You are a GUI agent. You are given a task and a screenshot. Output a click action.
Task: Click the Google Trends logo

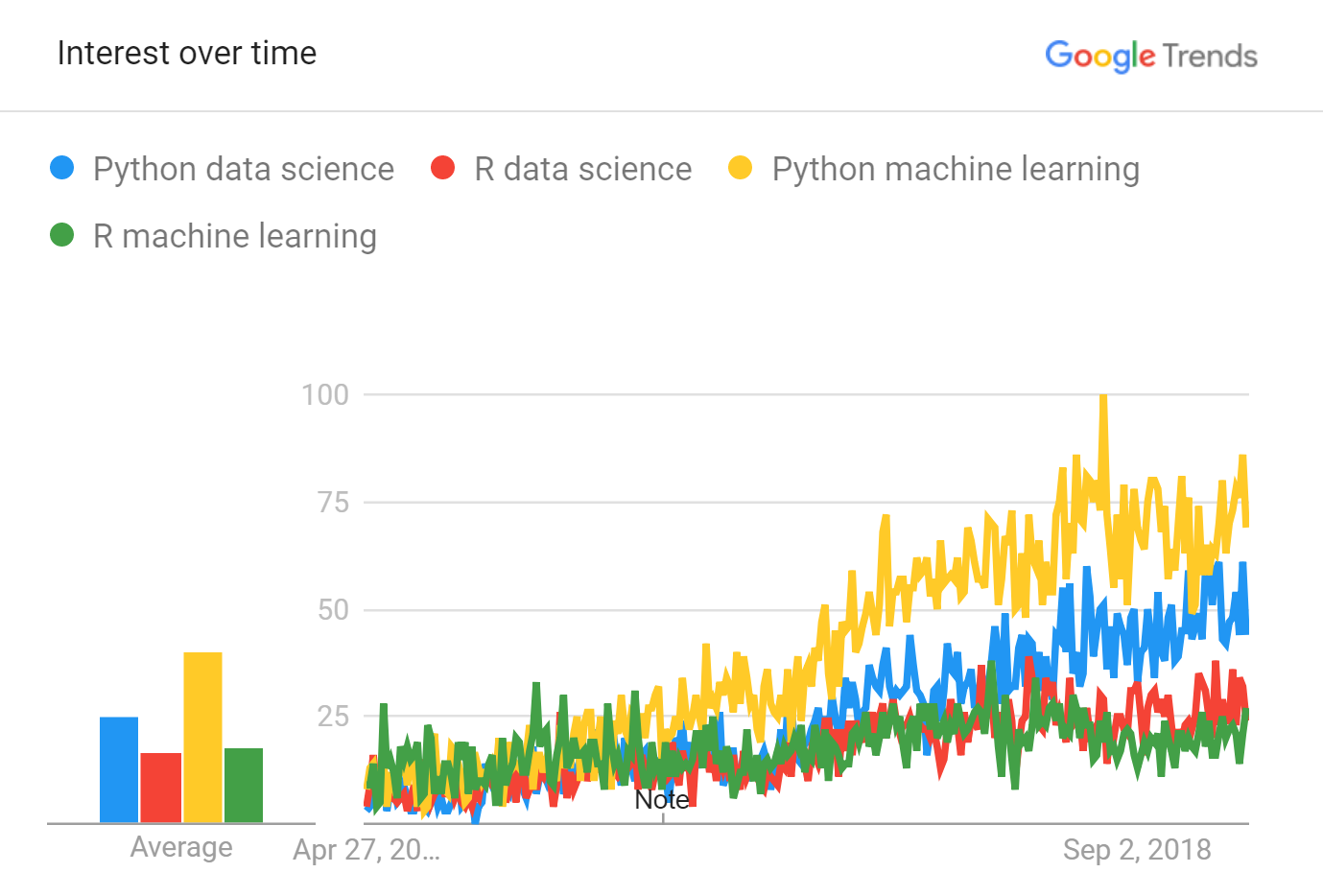[1151, 56]
